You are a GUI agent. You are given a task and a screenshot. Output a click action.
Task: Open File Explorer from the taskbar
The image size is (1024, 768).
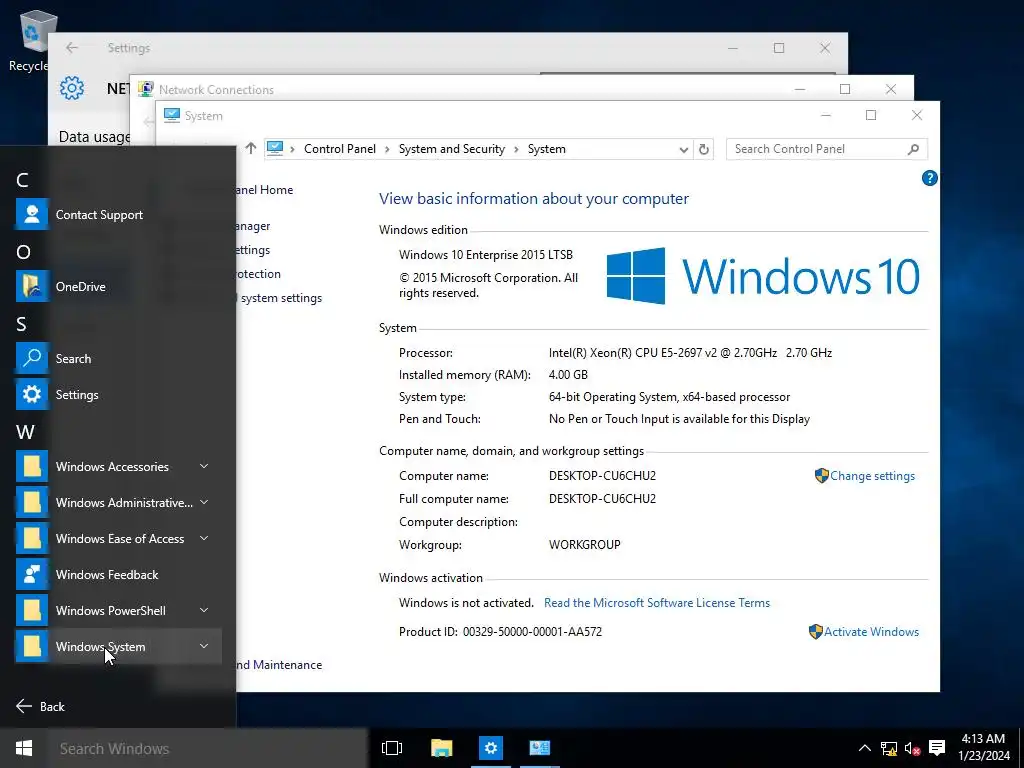pyautogui.click(x=441, y=748)
